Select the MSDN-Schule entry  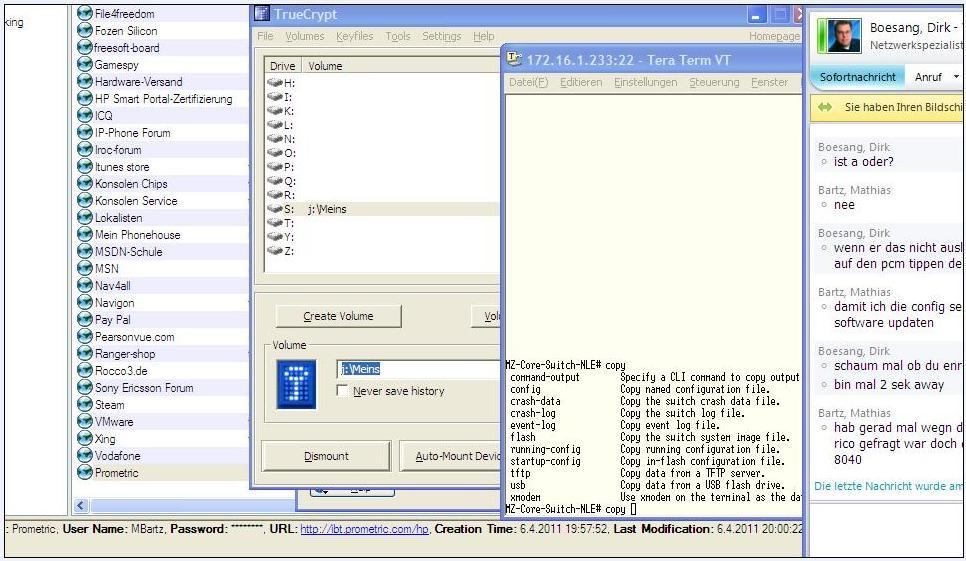[129, 252]
